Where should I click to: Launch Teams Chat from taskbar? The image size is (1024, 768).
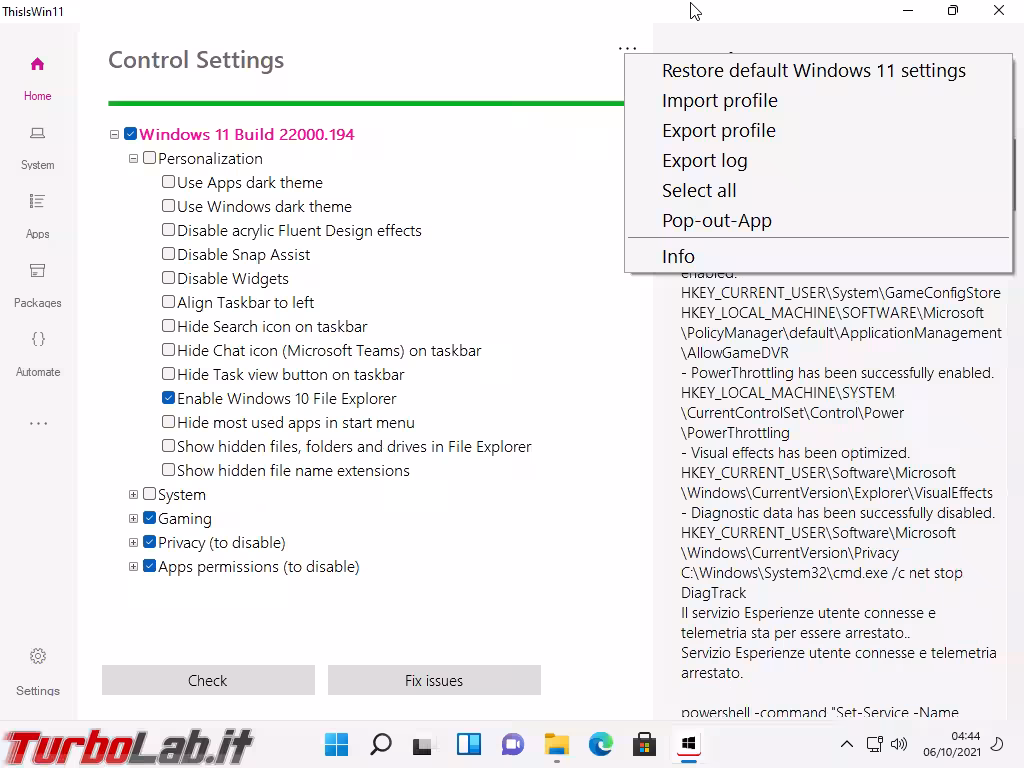point(513,744)
